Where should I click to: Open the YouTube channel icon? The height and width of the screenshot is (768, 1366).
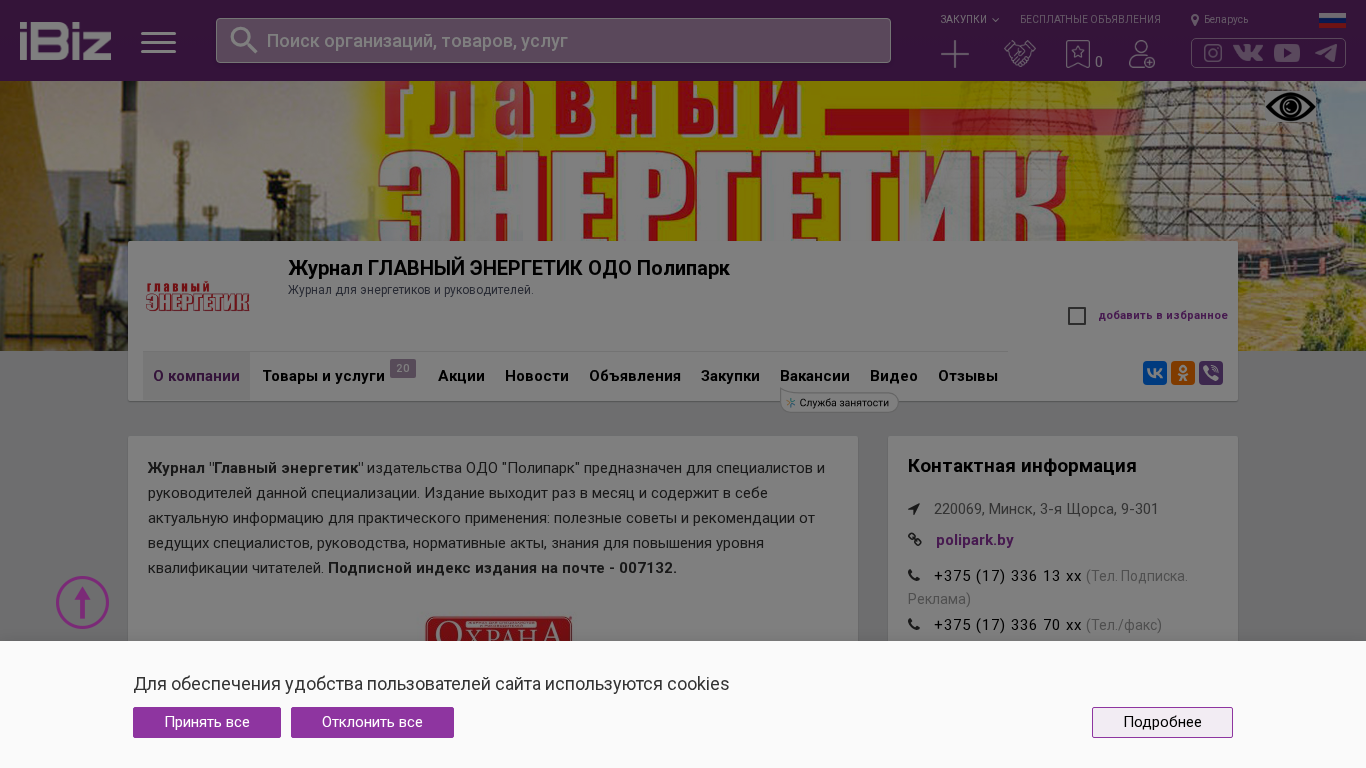pos(1287,53)
